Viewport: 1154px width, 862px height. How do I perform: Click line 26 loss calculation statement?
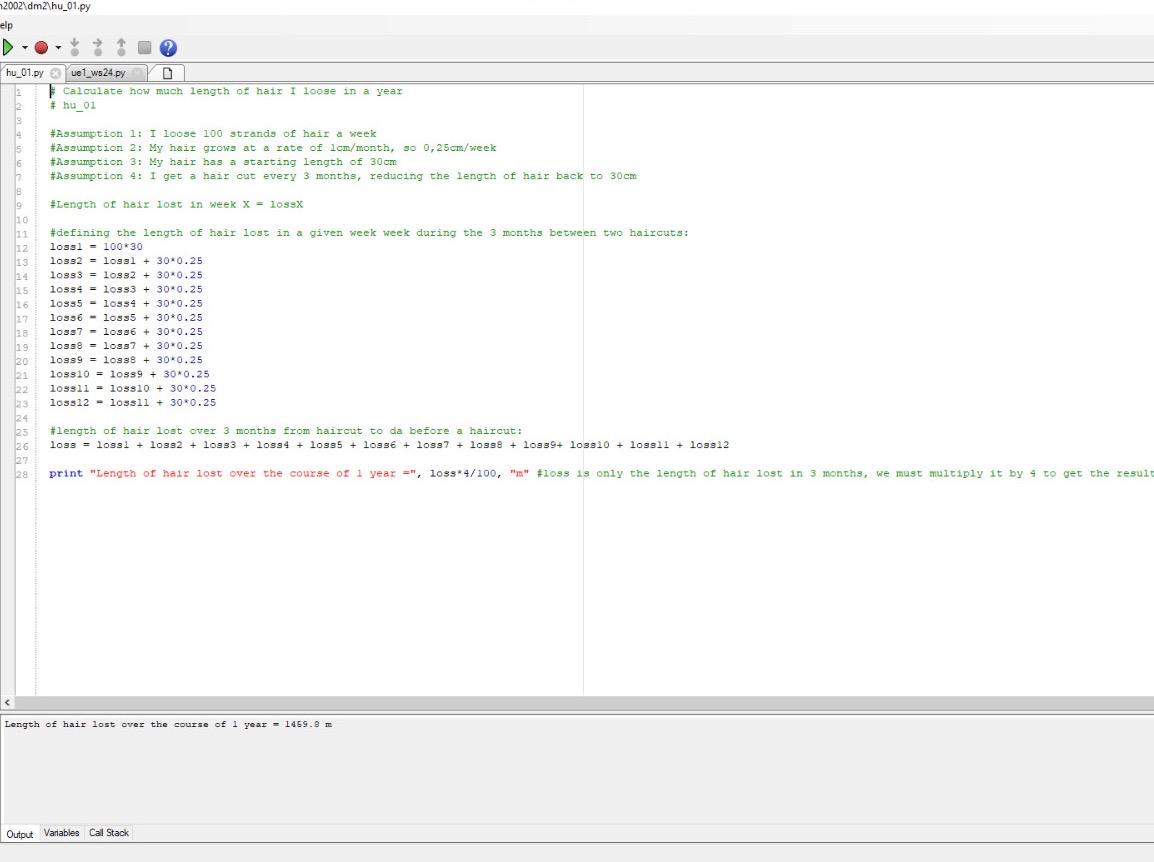[x=390, y=445]
